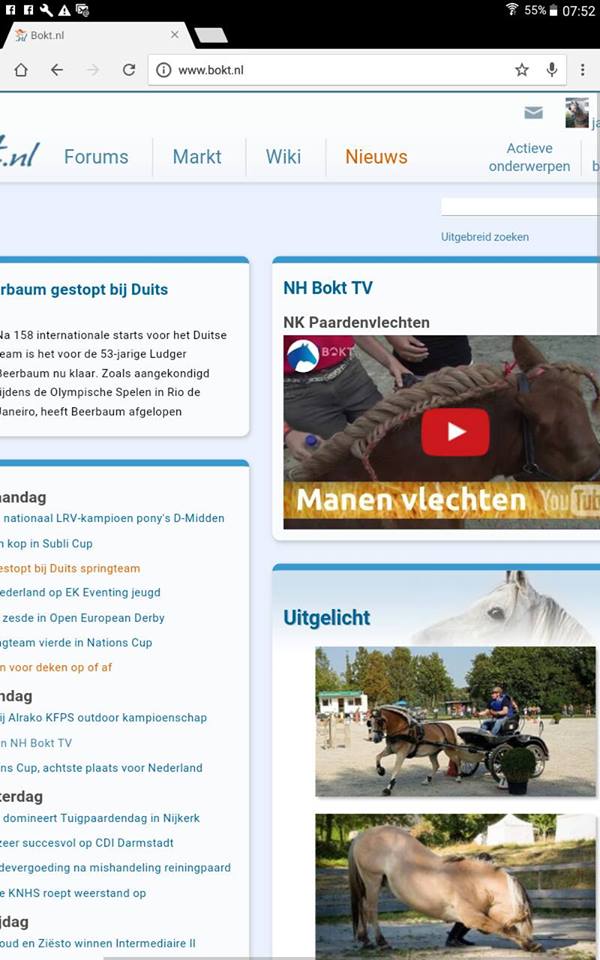This screenshot has width=600, height=960.
Task: Tap the browser home icon
Action: click(x=21, y=70)
